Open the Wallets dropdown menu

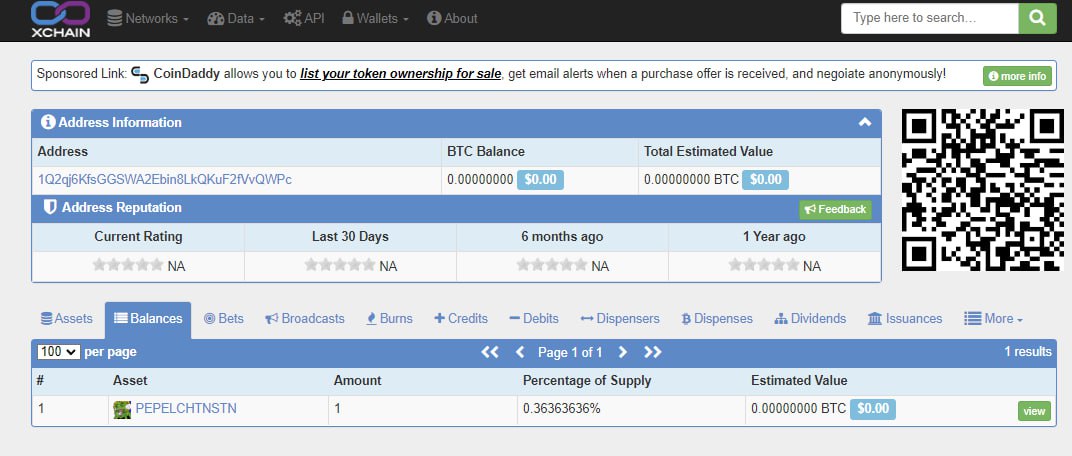point(375,18)
